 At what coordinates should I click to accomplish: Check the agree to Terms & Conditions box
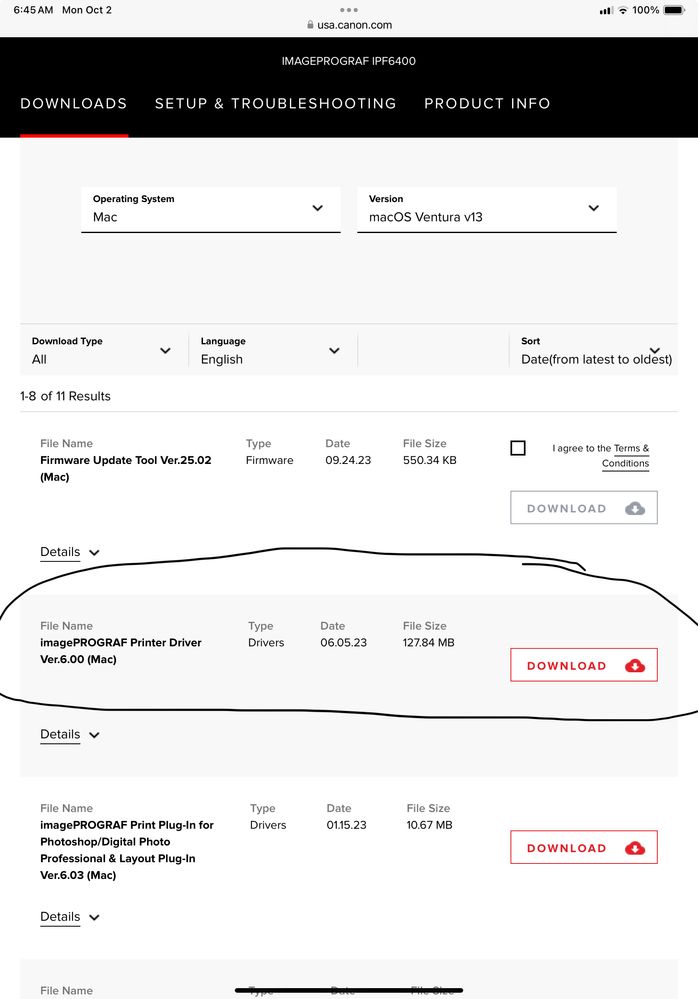[x=518, y=448]
